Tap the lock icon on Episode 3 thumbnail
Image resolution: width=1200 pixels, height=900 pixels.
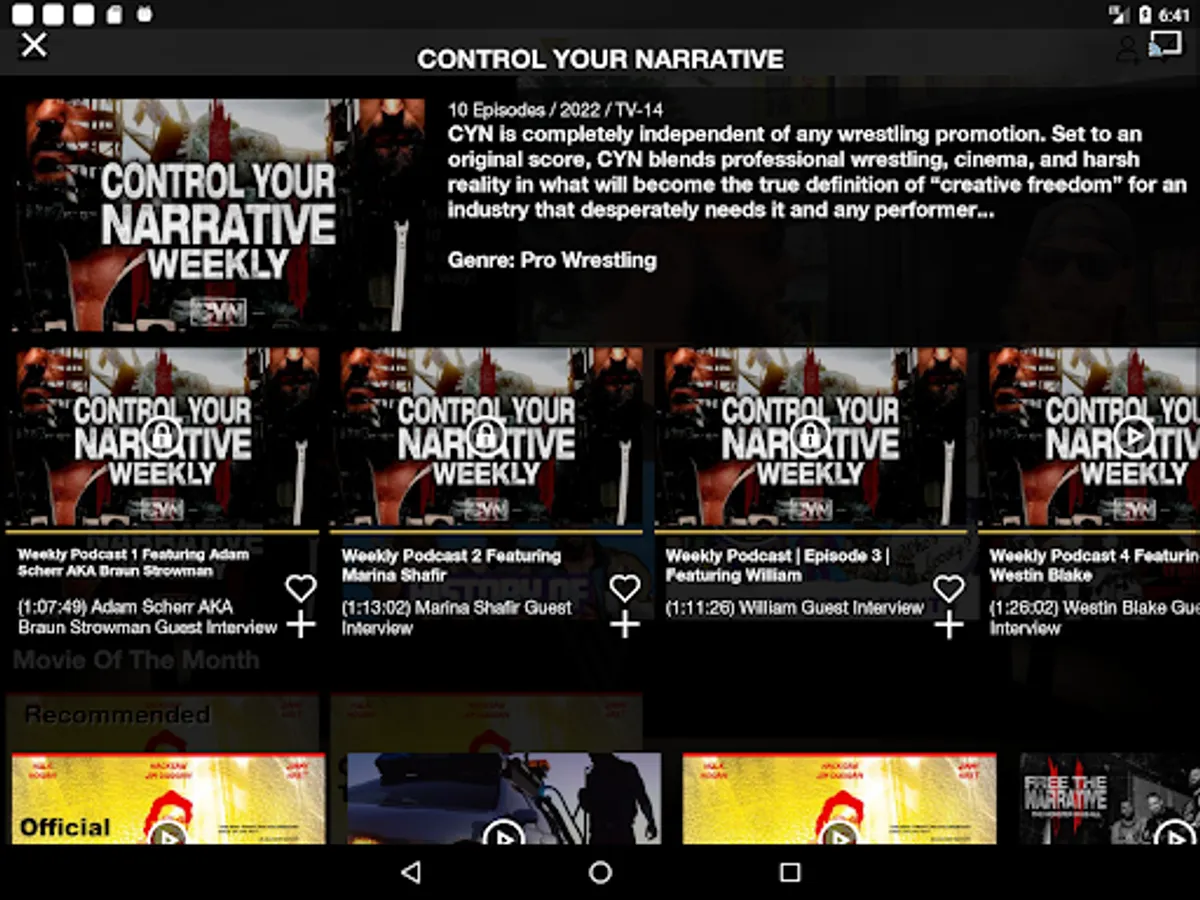pyautogui.click(x=810, y=436)
